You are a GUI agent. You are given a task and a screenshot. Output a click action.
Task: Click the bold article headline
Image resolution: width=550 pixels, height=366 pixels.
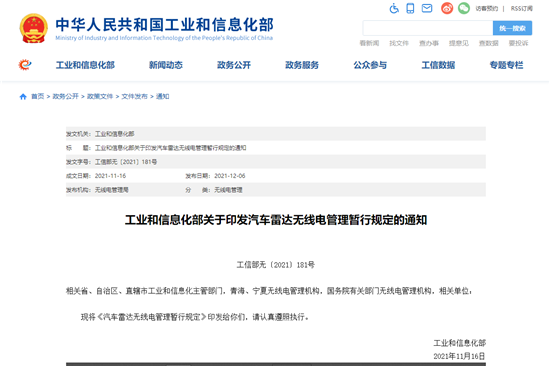coord(276,220)
